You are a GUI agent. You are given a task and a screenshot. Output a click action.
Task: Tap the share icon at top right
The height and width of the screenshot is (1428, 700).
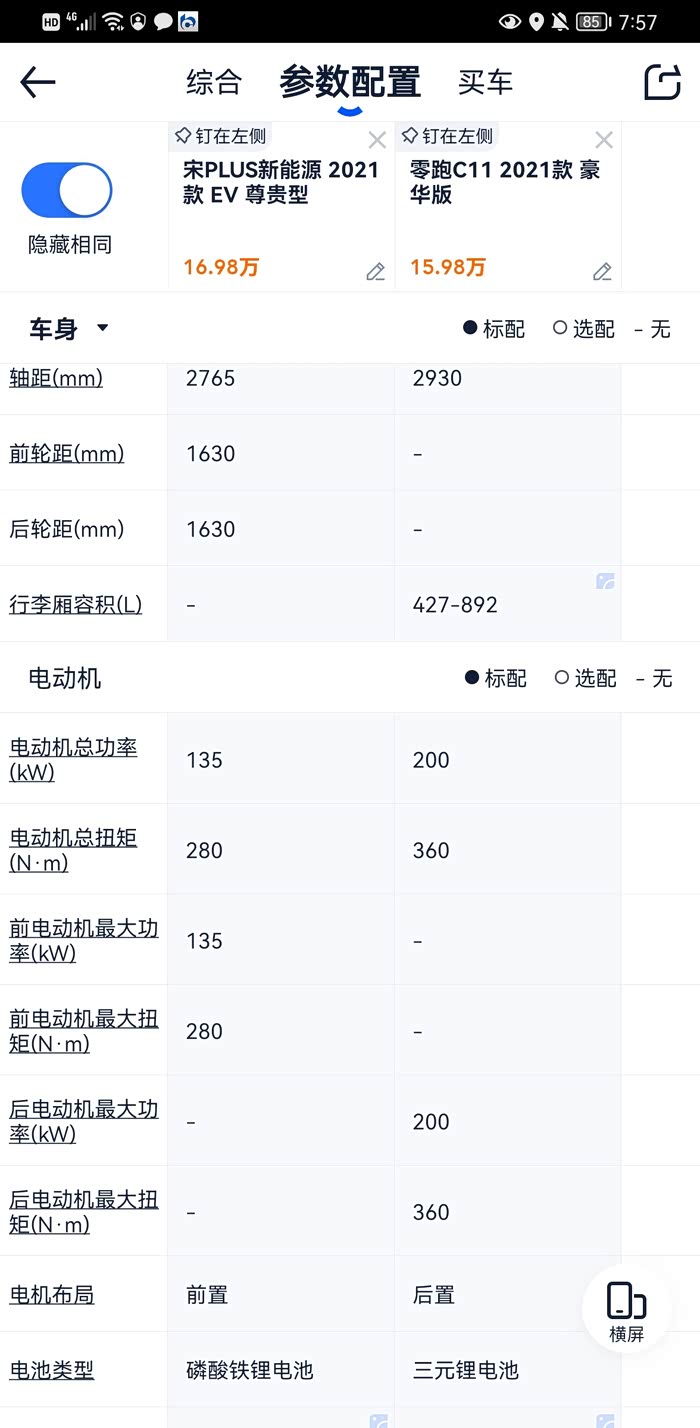[662, 82]
